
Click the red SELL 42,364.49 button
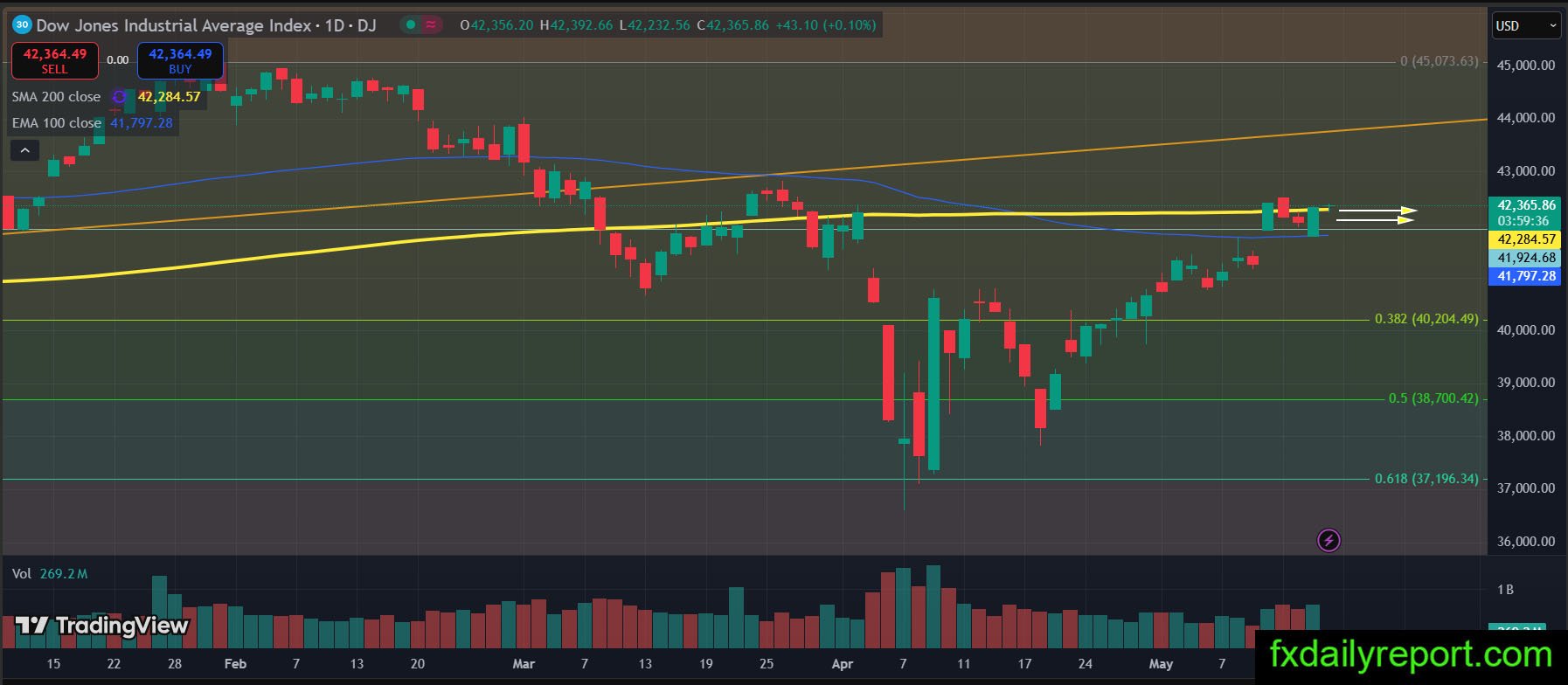point(54,60)
